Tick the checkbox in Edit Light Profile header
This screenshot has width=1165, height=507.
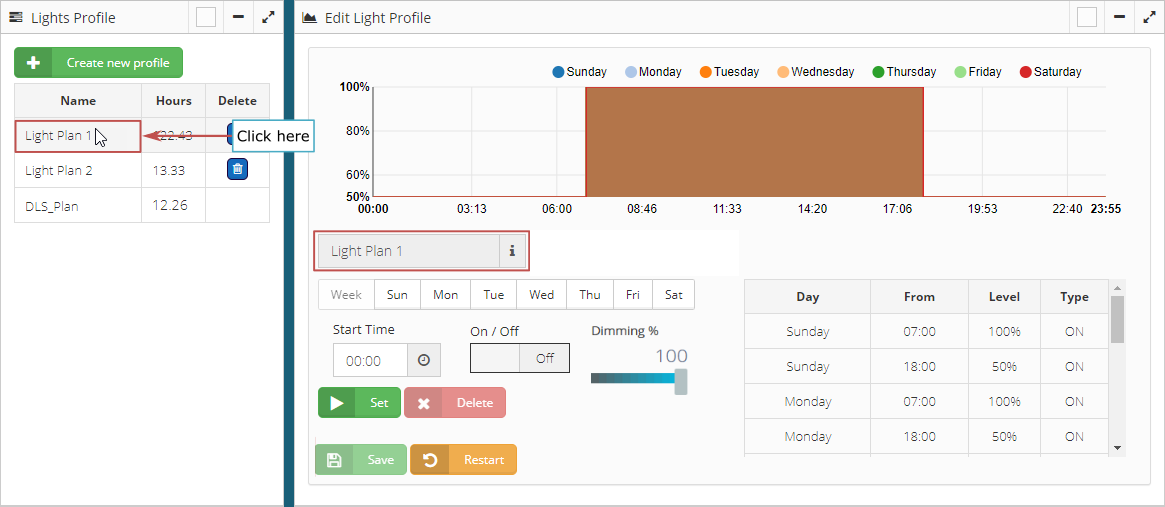[1086, 17]
